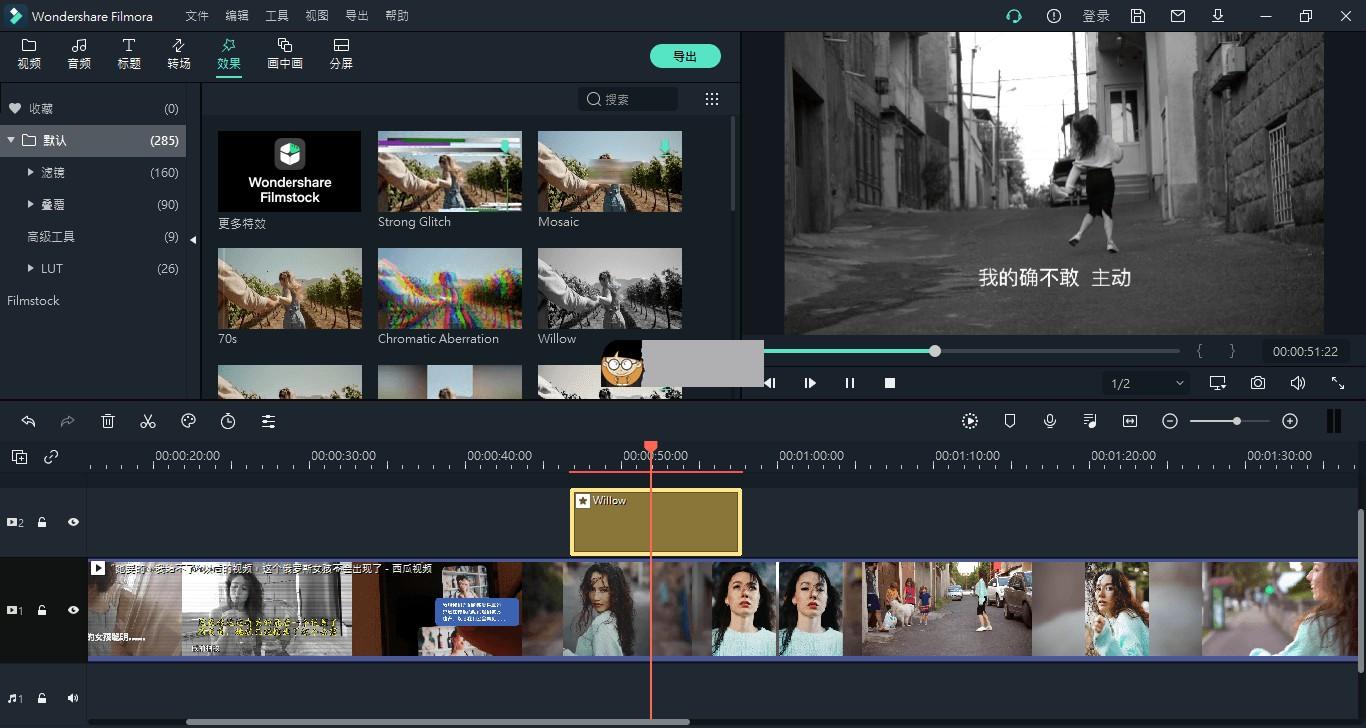1366x728 pixels.
Task: Click the download icon in title bar
Action: (1218, 16)
